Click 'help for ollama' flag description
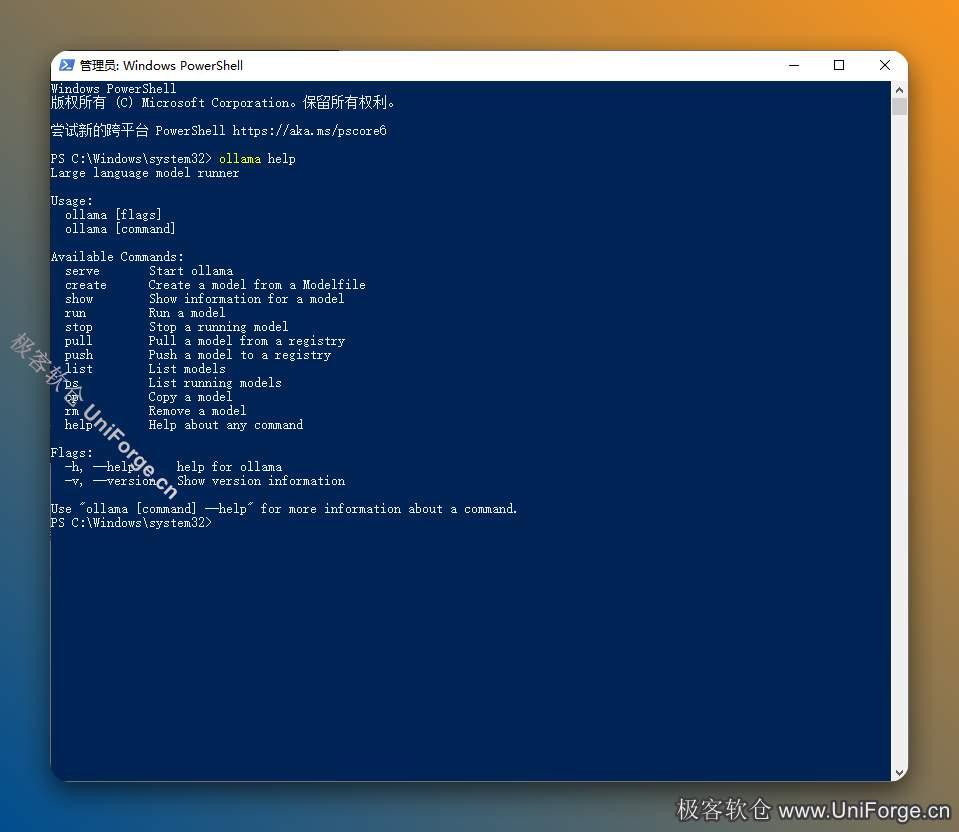The width and height of the screenshot is (959, 832). click(x=229, y=467)
